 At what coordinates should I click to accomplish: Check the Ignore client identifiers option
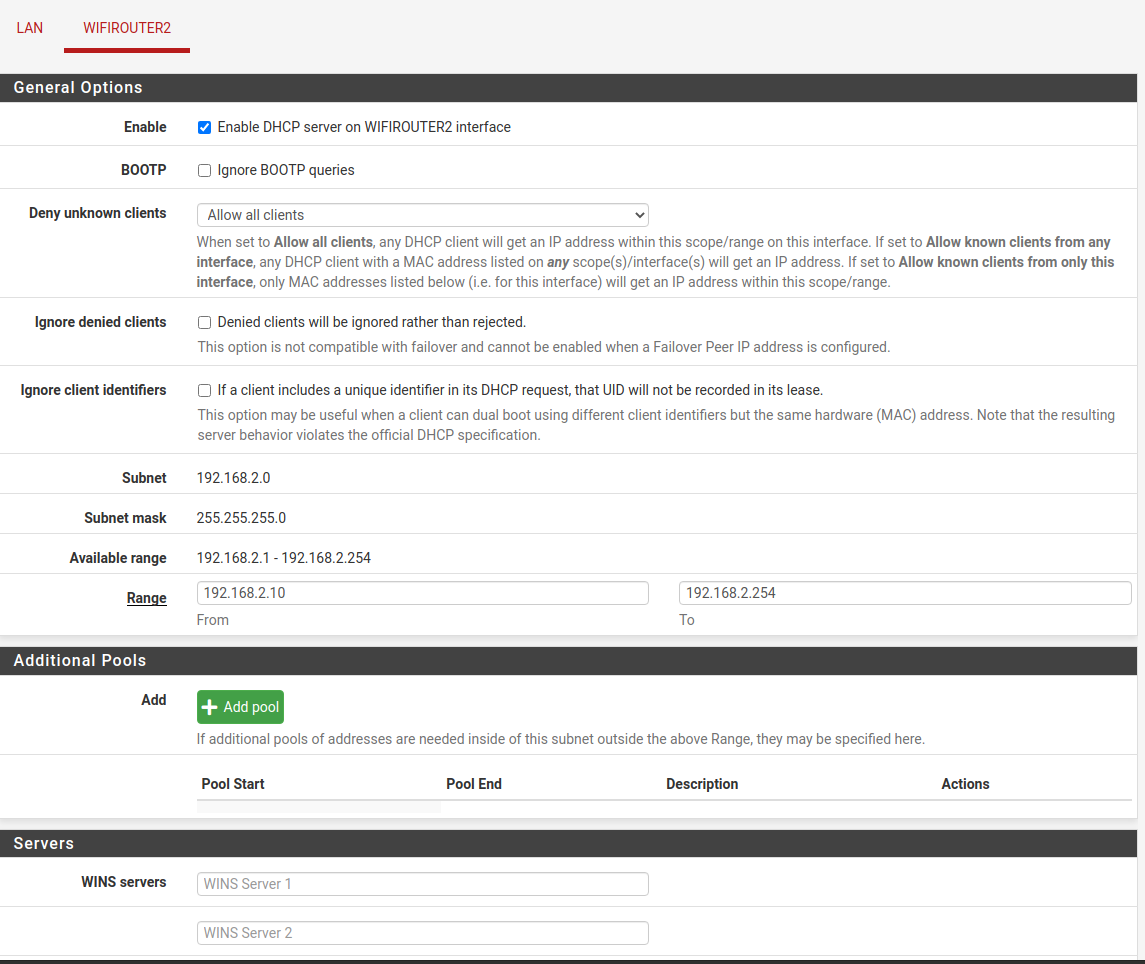click(204, 391)
